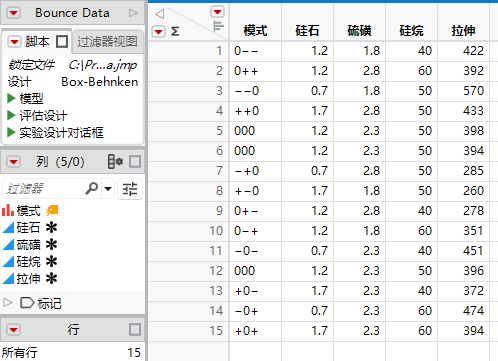
Task: Expand the 标记 group
Action: (7, 303)
